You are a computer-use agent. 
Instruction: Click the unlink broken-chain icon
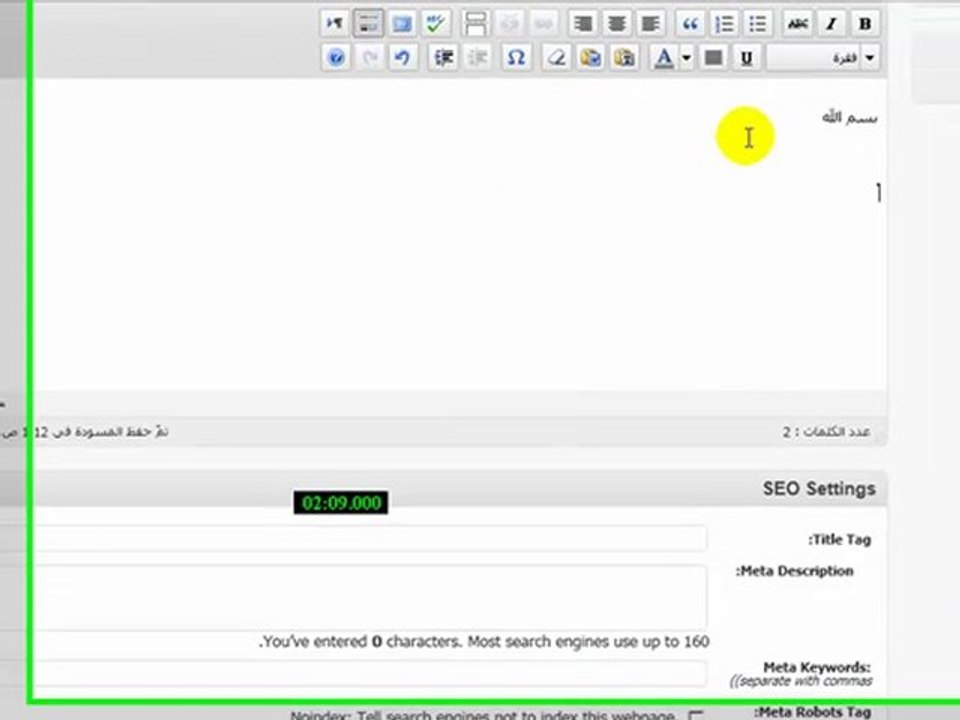(x=509, y=24)
